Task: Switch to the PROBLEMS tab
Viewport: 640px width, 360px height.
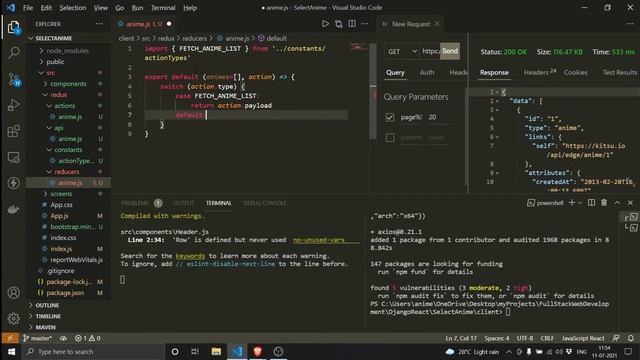Action: (135, 203)
